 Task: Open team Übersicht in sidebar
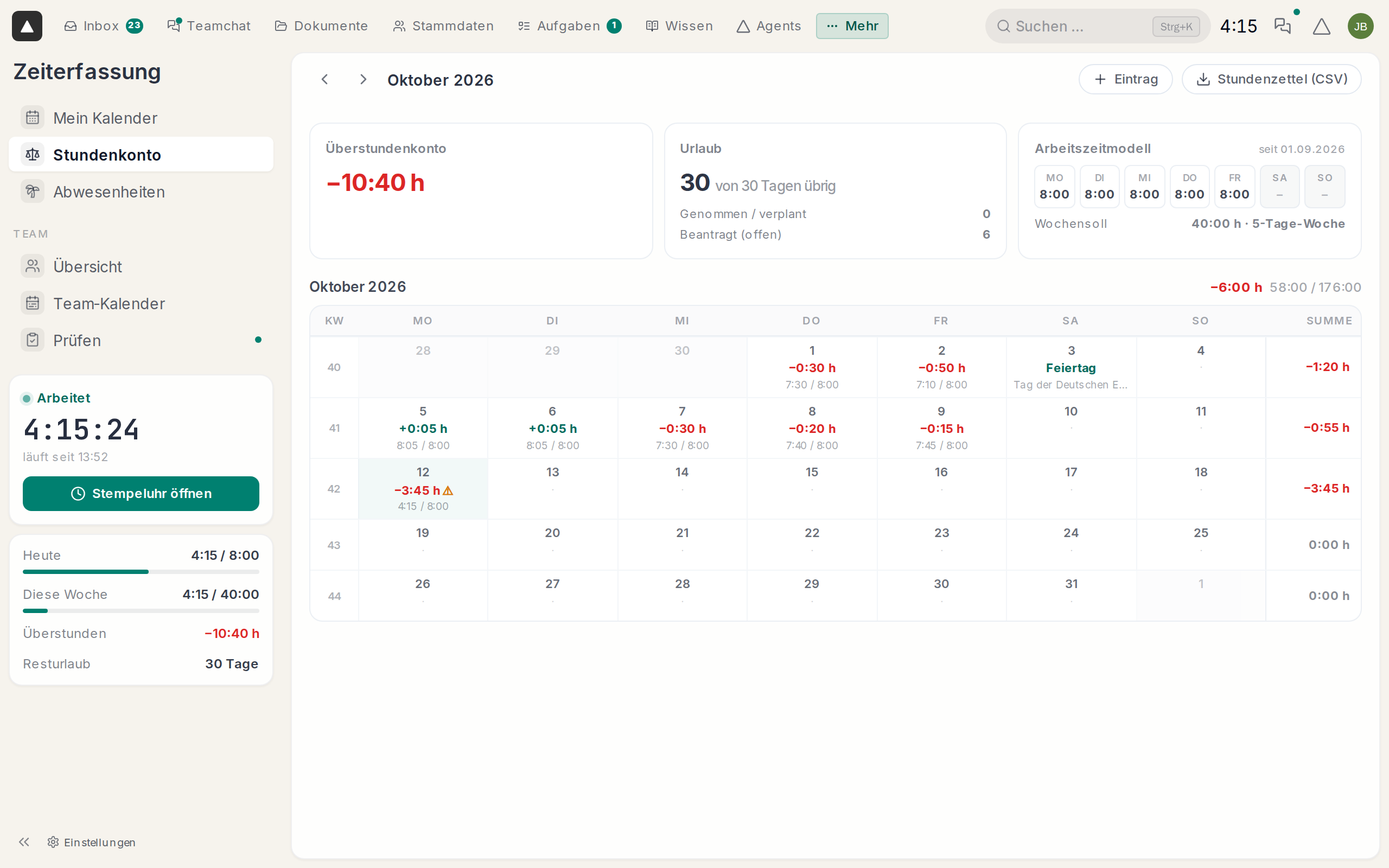point(141,266)
